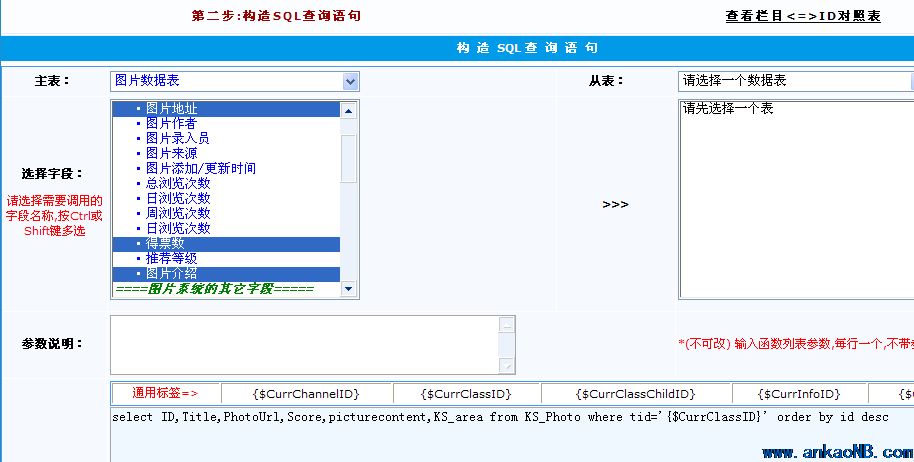
Task: Select the 推荐等级 field entry
Action: coord(170,258)
